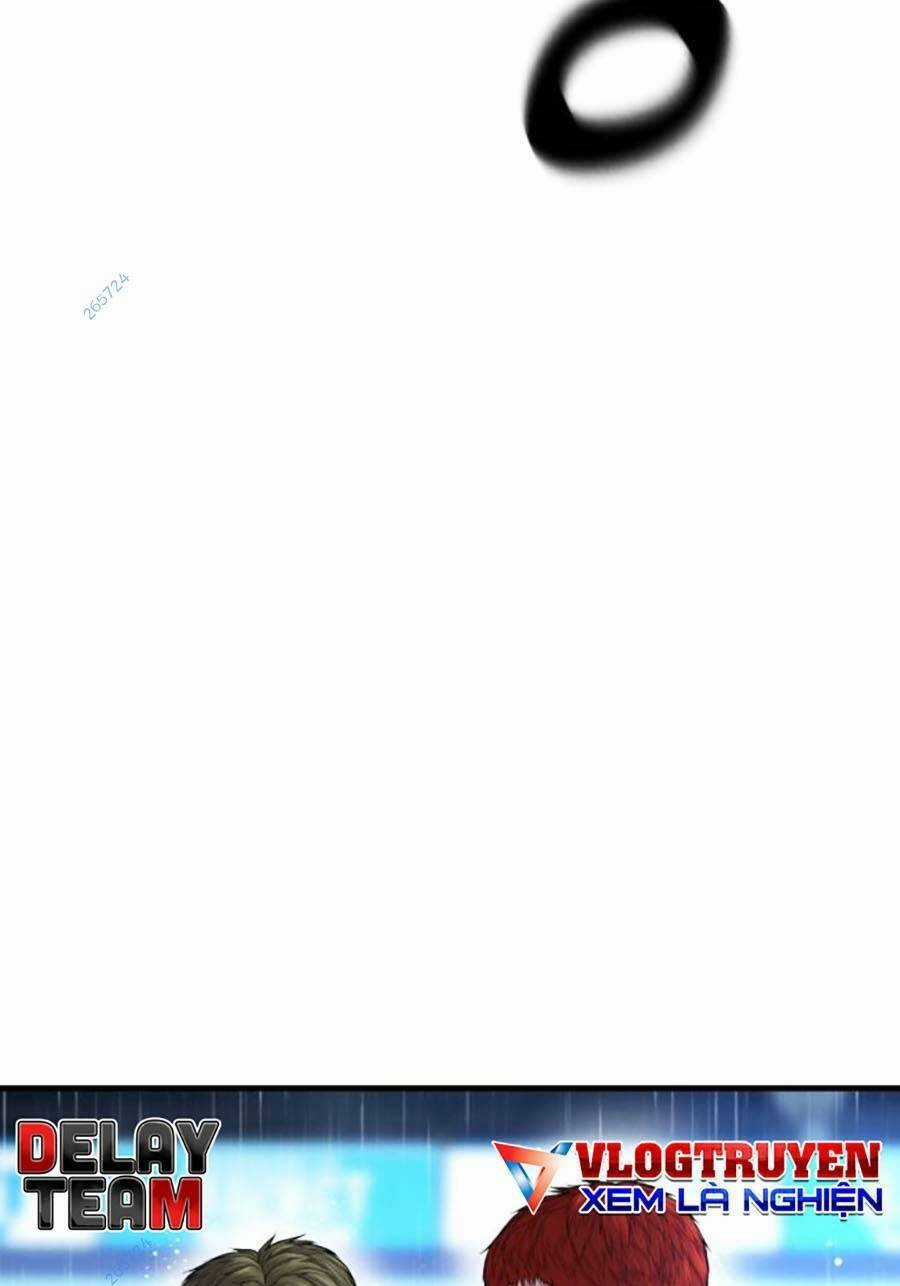Click the DELAY word in team logo
This screenshot has width=900, height=1286.
pos(118,1147)
